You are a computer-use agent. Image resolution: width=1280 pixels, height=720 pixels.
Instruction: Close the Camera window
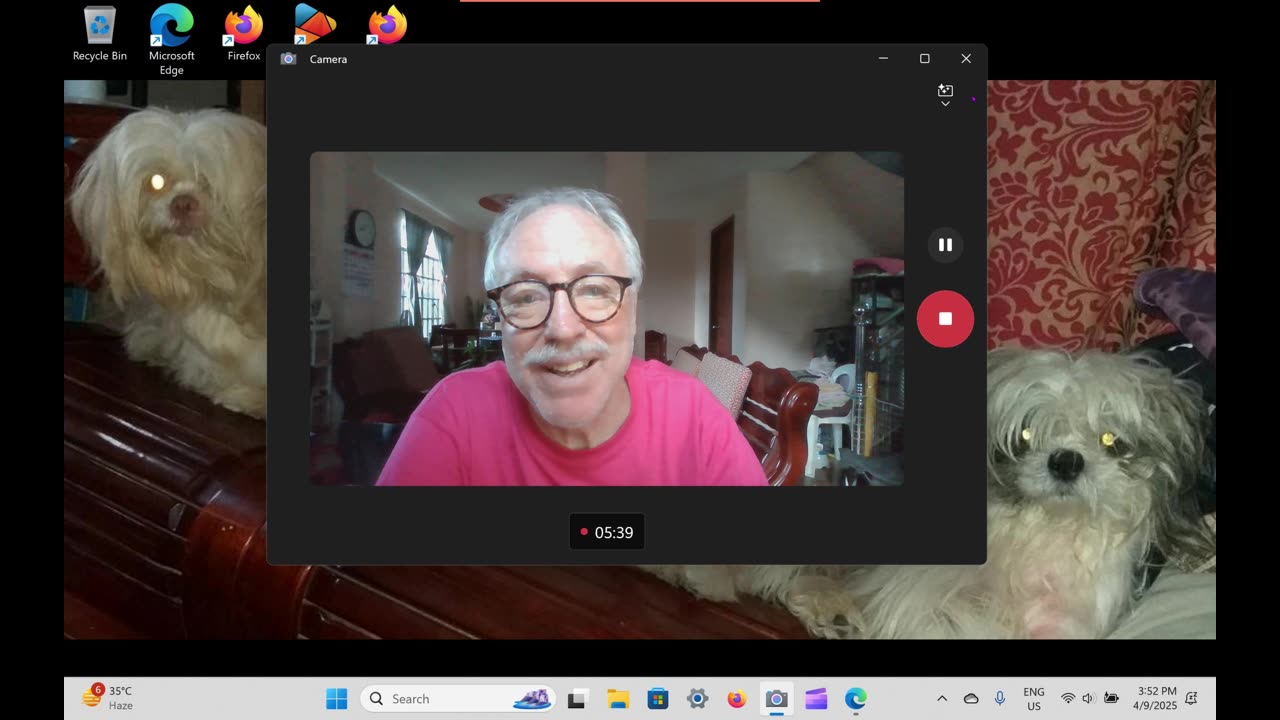click(966, 59)
